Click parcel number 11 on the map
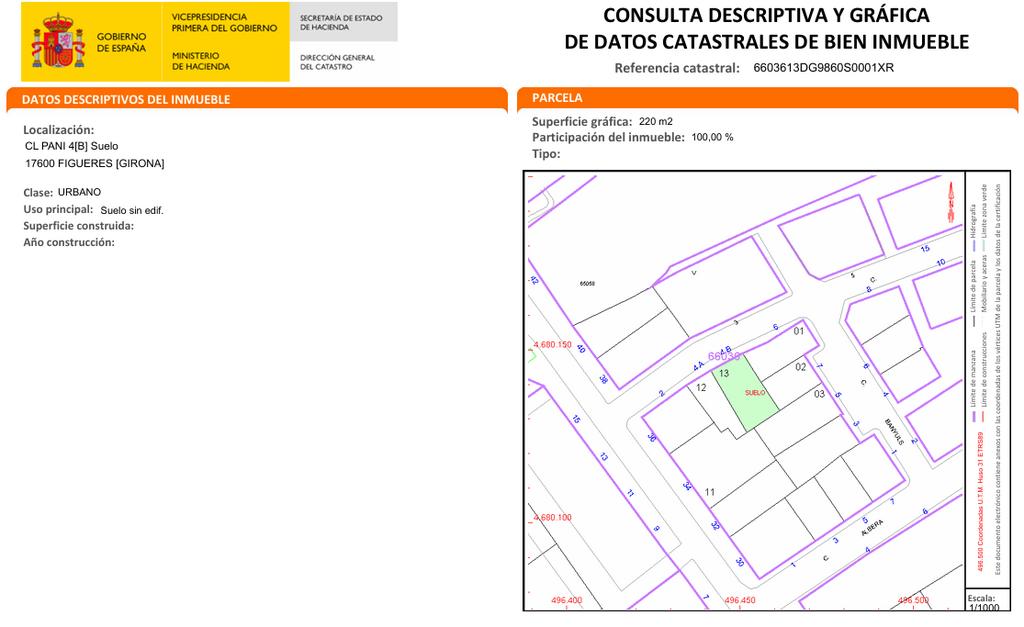This screenshot has height=627, width=1024. tap(710, 492)
